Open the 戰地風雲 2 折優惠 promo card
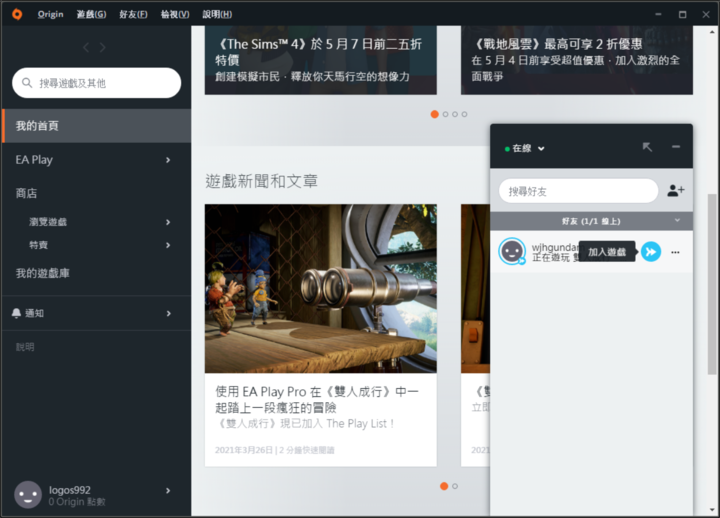This screenshot has width=720, height=518. click(577, 60)
